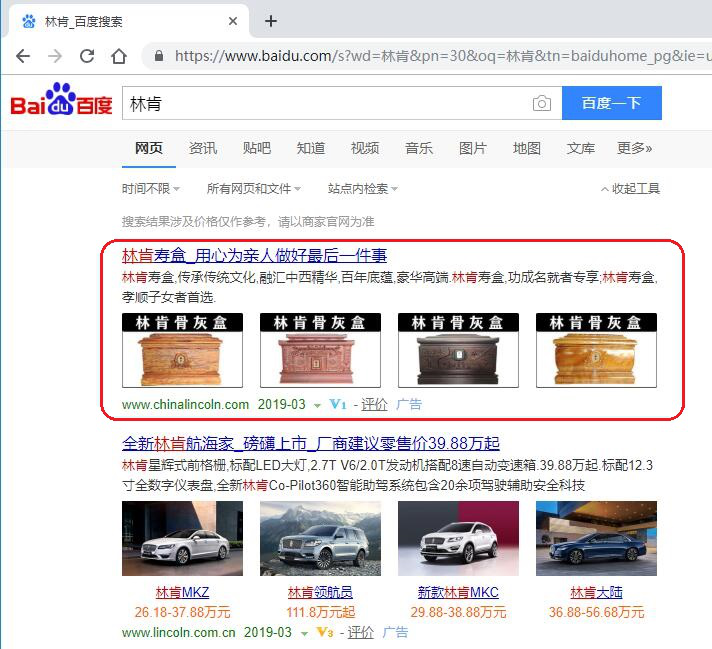Viewport: 712px width, 649px height.
Task: Expand dropdown arrow after lincoln.com.cn date
Action: [304, 634]
